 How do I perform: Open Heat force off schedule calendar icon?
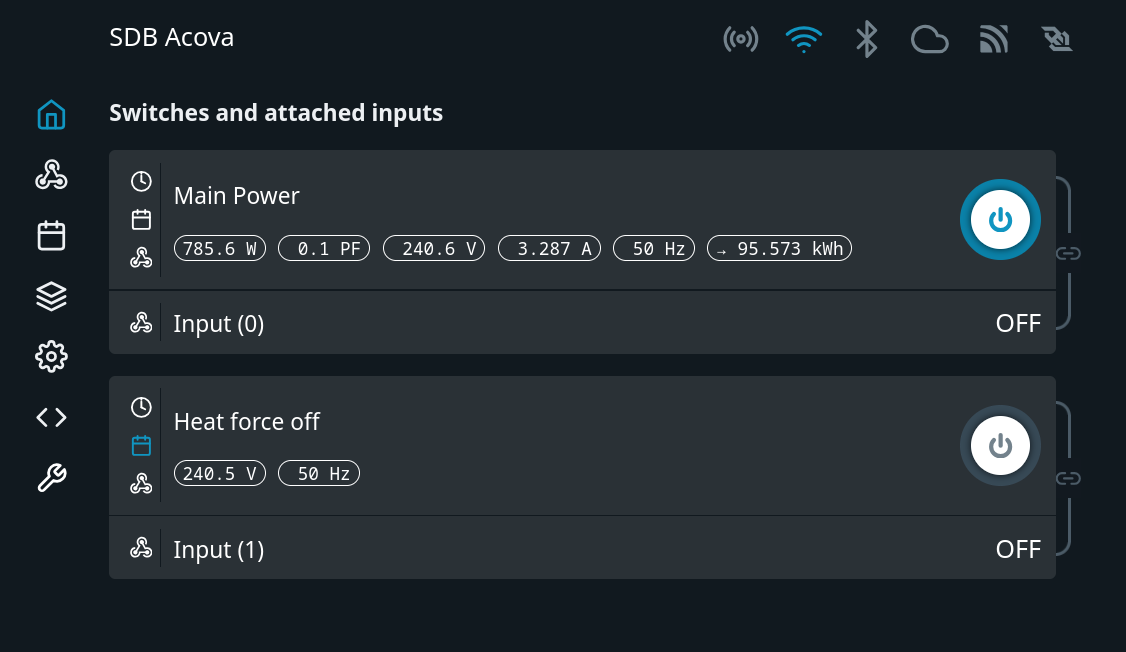141,445
